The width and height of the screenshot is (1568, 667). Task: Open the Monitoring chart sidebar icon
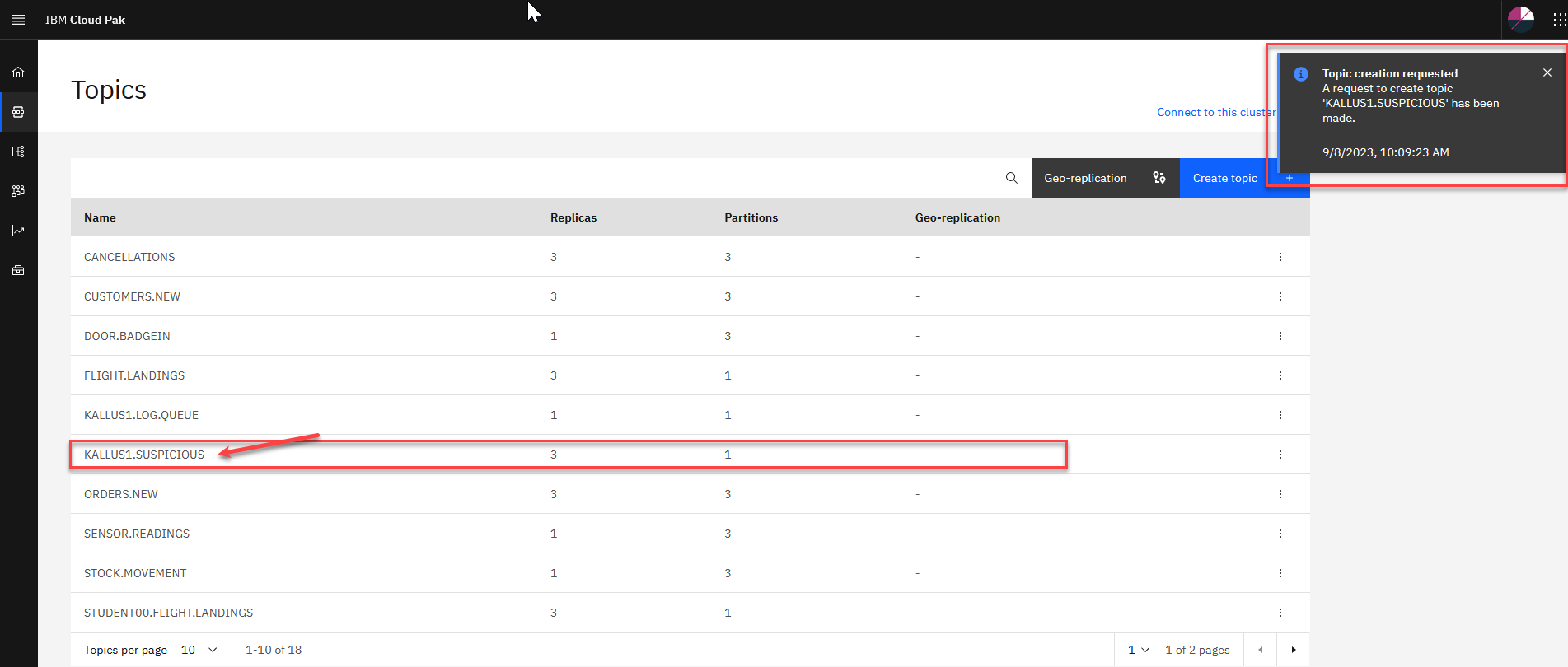[18, 231]
